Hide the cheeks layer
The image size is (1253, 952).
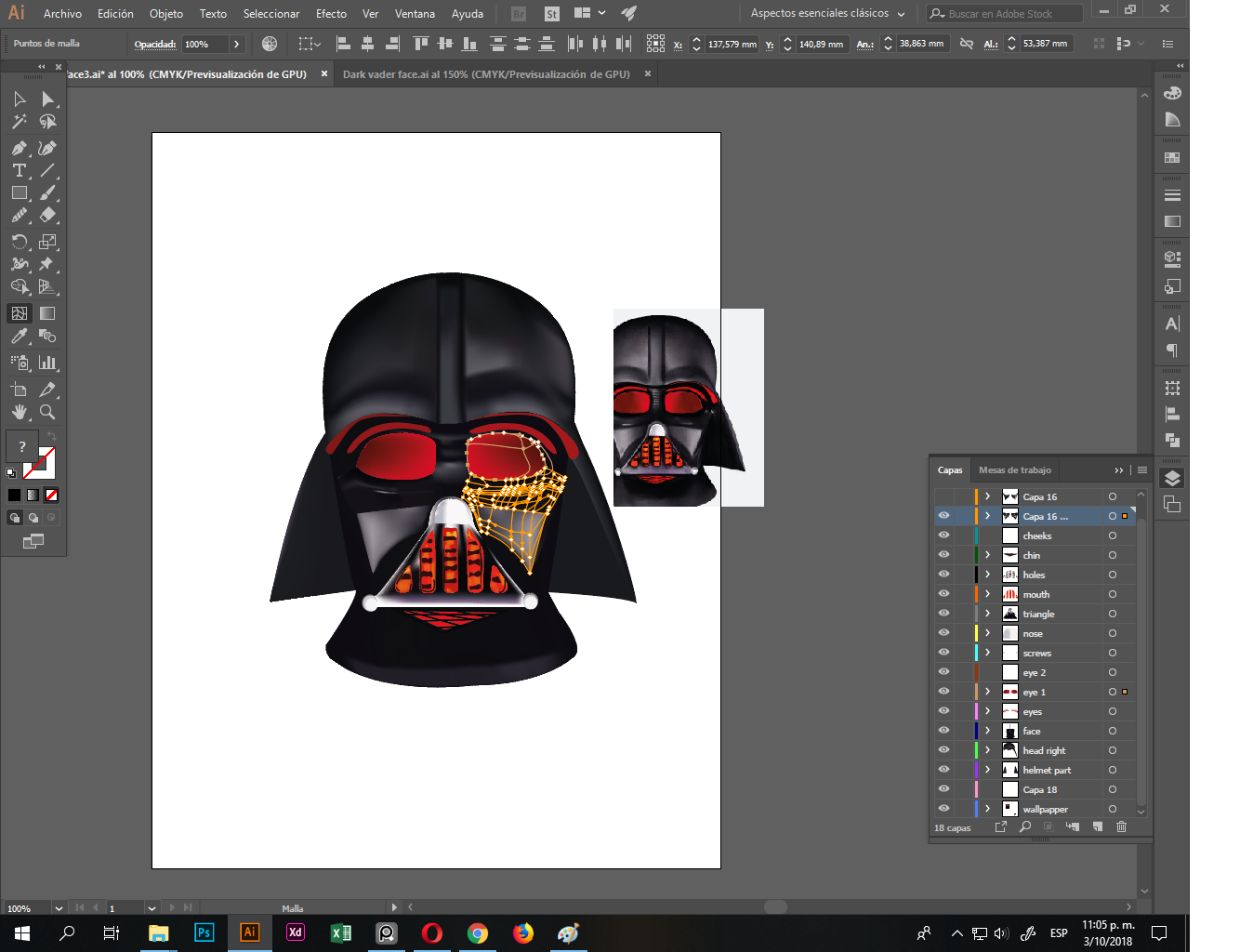pos(943,535)
